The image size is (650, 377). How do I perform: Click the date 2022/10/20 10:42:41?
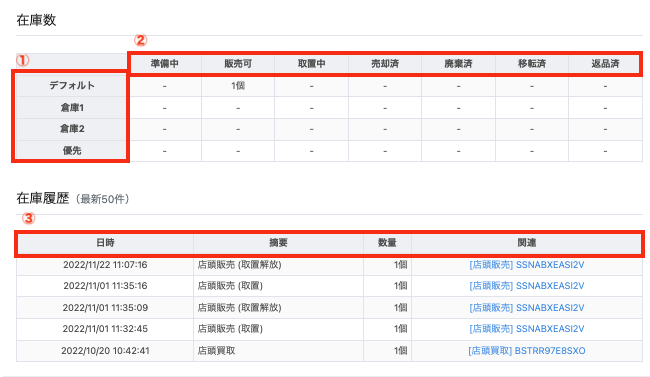click(105, 351)
